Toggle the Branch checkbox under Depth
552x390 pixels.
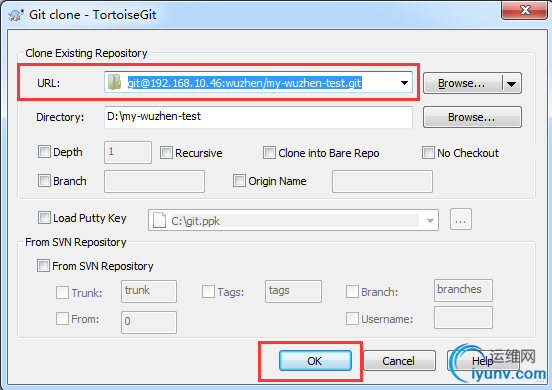(x=44, y=181)
